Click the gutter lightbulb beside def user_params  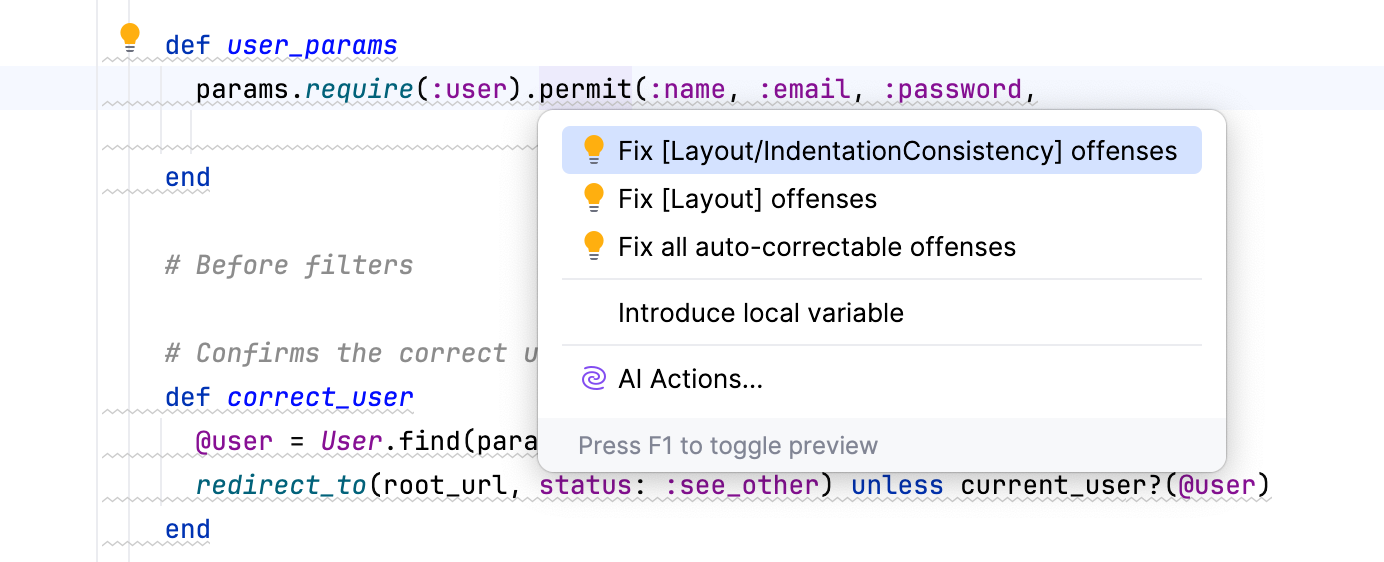pos(130,38)
